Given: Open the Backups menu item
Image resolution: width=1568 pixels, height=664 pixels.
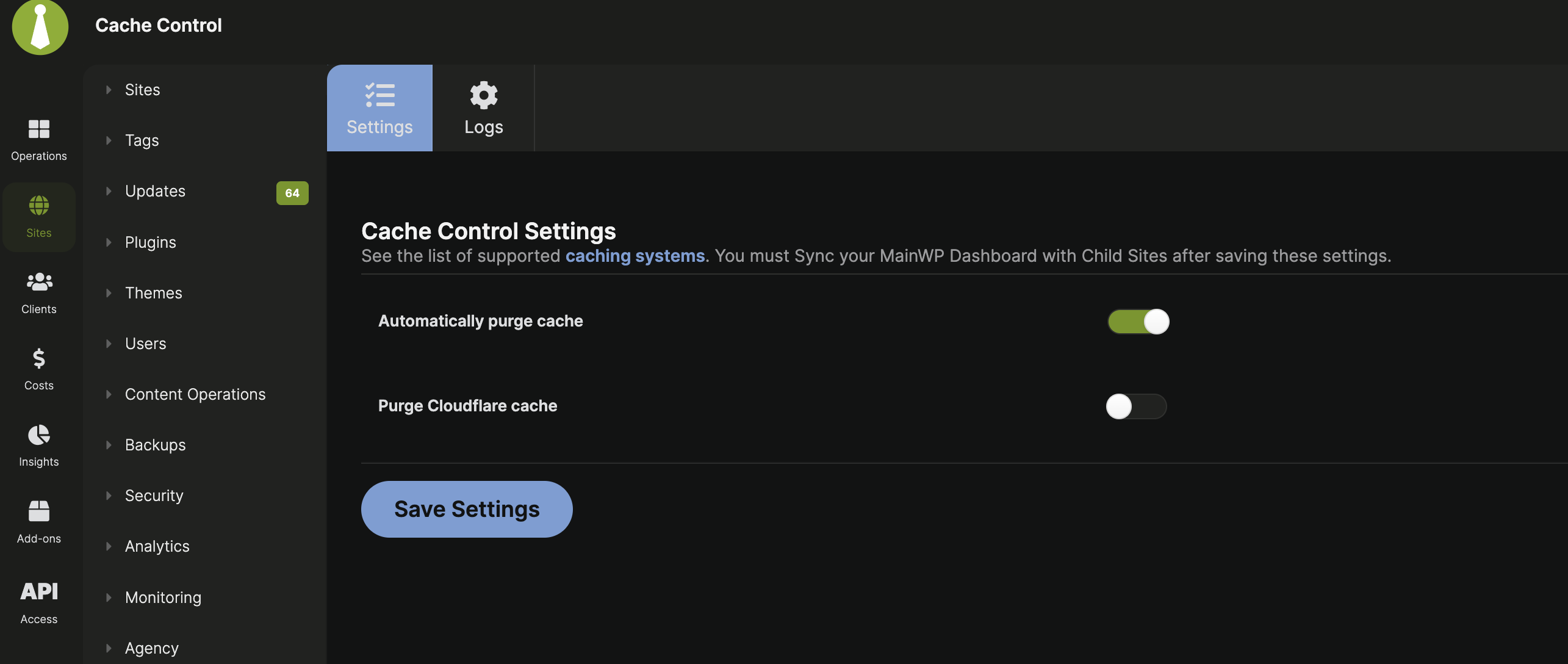Looking at the screenshot, I should (155, 445).
